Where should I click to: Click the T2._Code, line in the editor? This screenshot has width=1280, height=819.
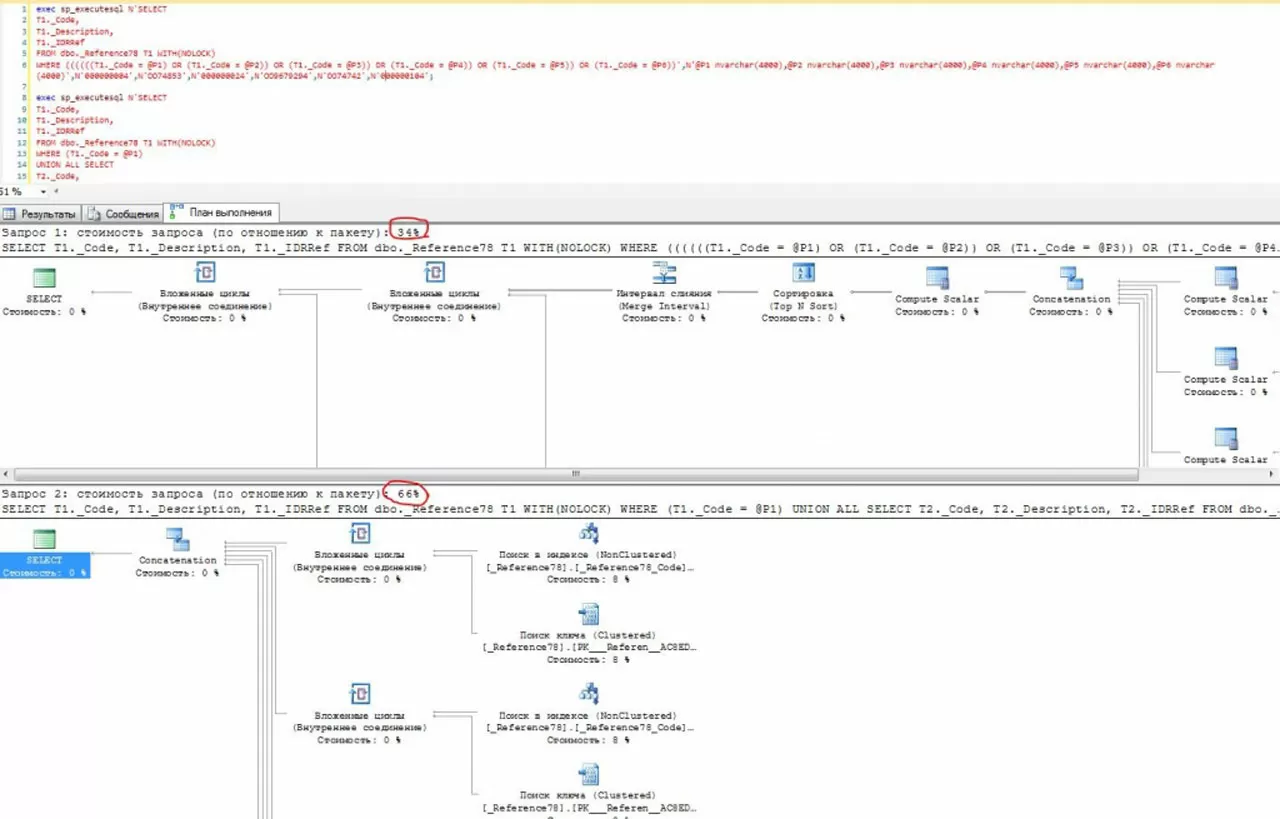click(59, 176)
